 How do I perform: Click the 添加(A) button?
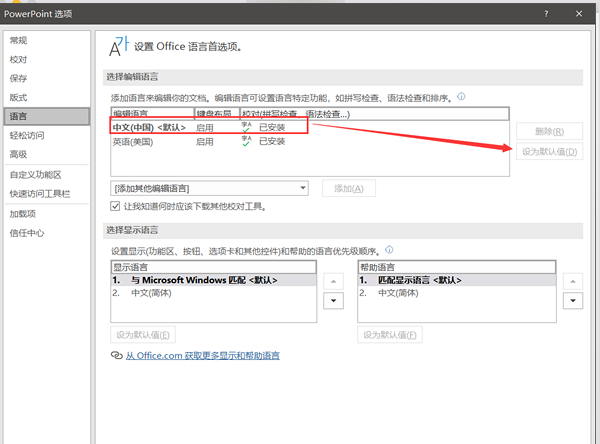pyautogui.click(x=349, y=188)
